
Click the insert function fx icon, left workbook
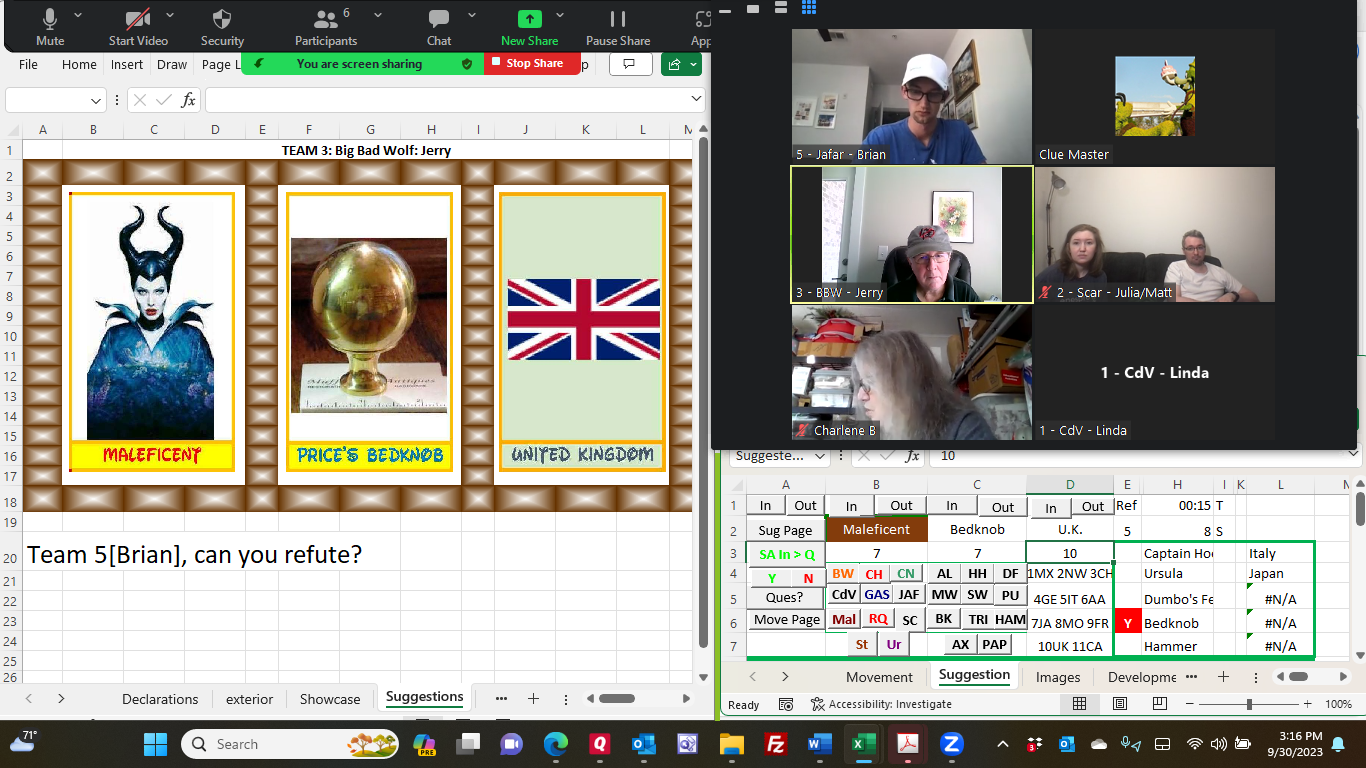click(x=188, y=100)
